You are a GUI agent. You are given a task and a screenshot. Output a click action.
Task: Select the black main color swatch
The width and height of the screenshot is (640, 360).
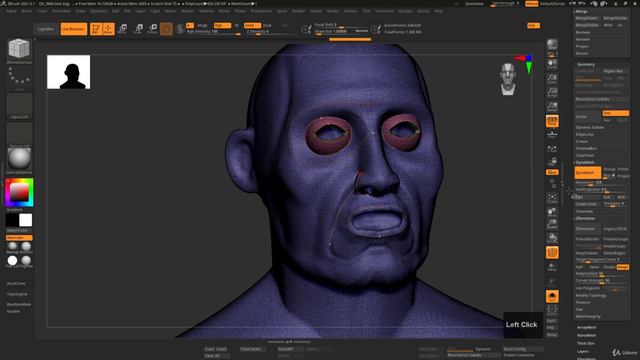click(12, 220)
